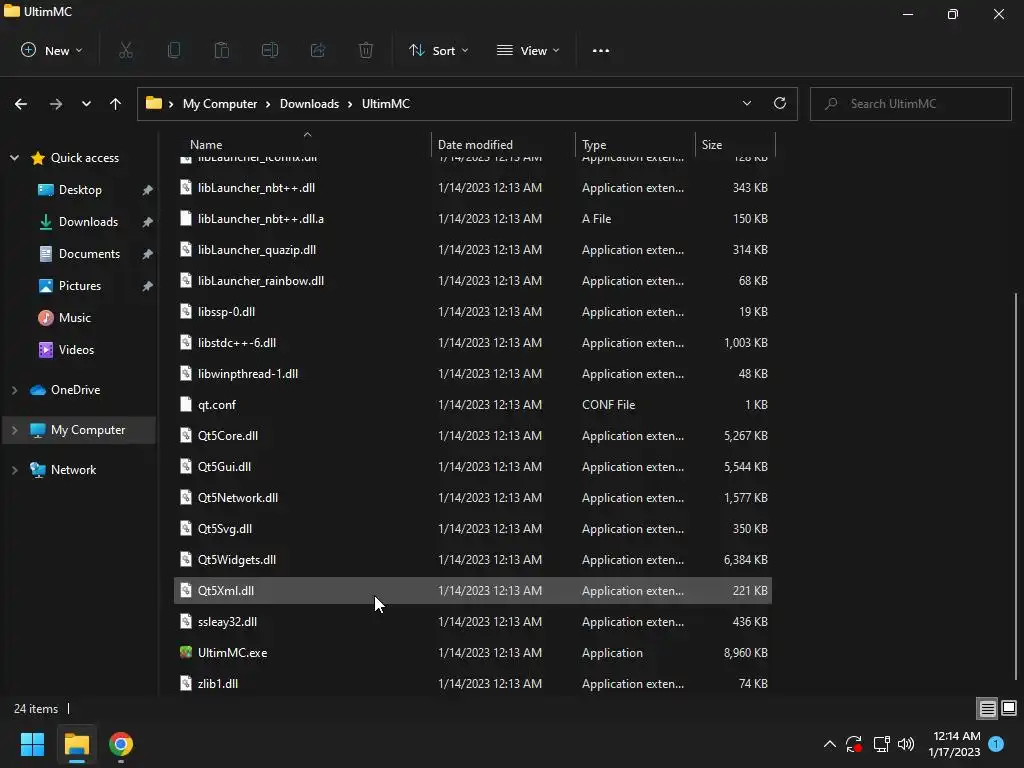
Task: Switch to details view icon in status bar
Action: (987, 709)
